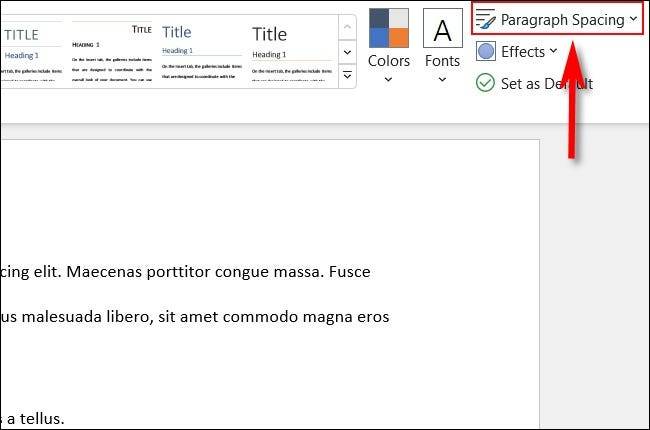Open the Paragraph Spacing dropdown arrow

[633, 19]
